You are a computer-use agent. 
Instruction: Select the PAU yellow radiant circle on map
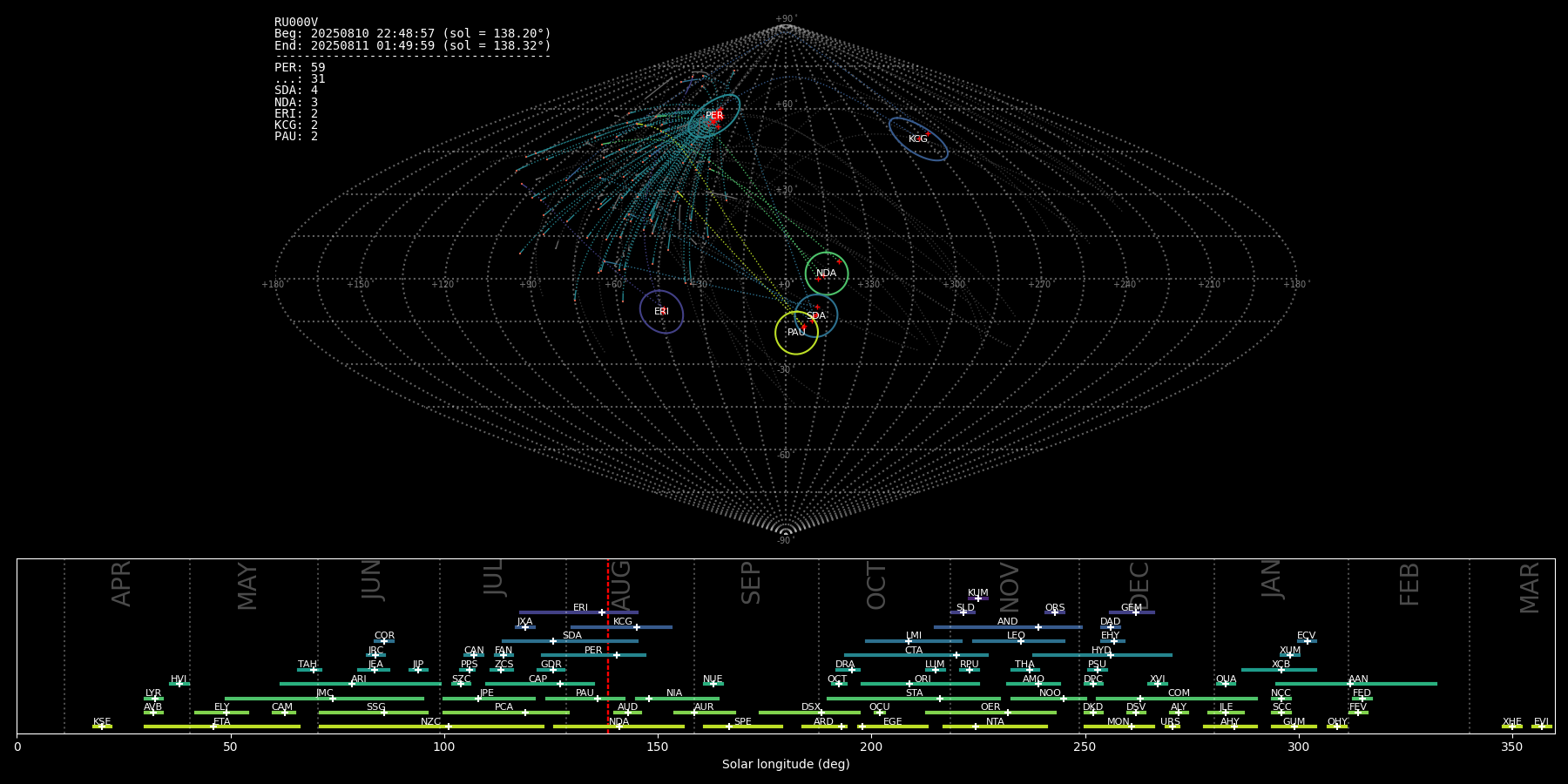point(796,332)
